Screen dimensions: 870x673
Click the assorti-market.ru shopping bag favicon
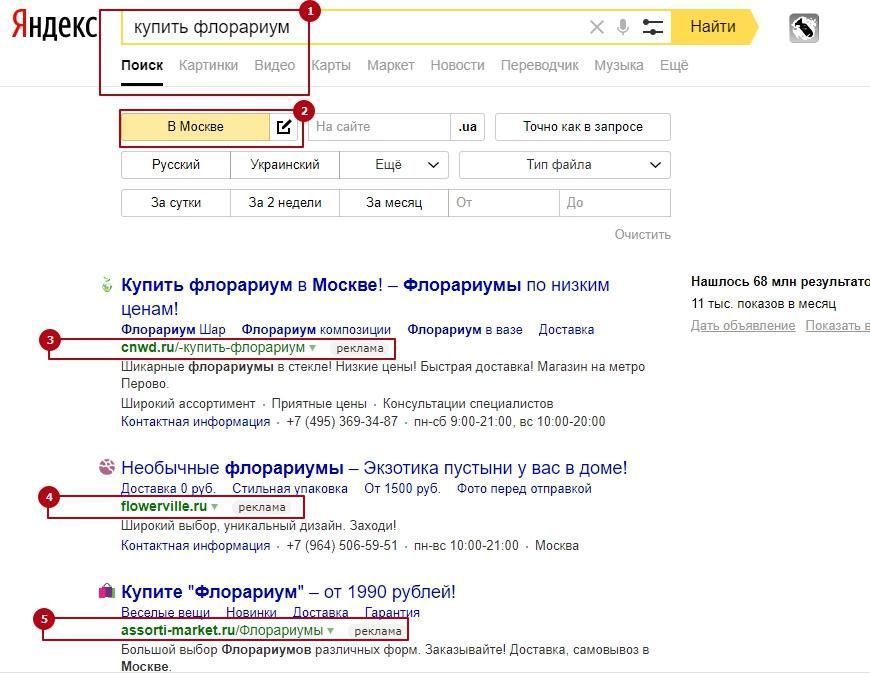point(107,592)
